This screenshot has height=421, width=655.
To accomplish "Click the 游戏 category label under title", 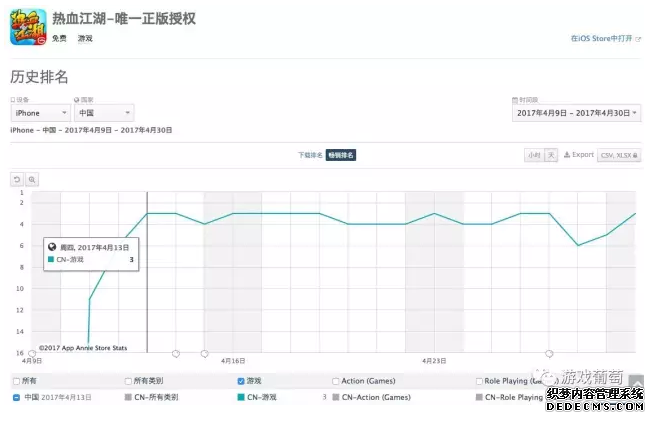I will click(85, 38).
